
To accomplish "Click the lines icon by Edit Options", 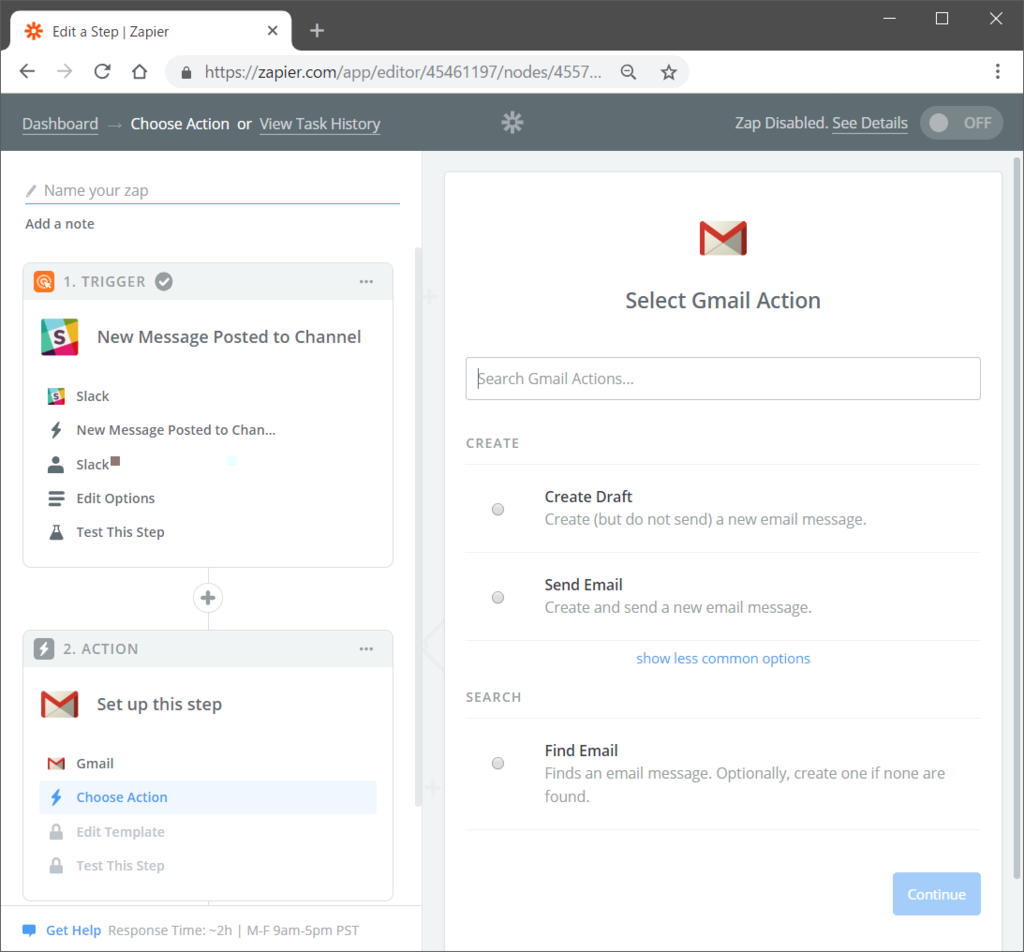I will [56, 498].
